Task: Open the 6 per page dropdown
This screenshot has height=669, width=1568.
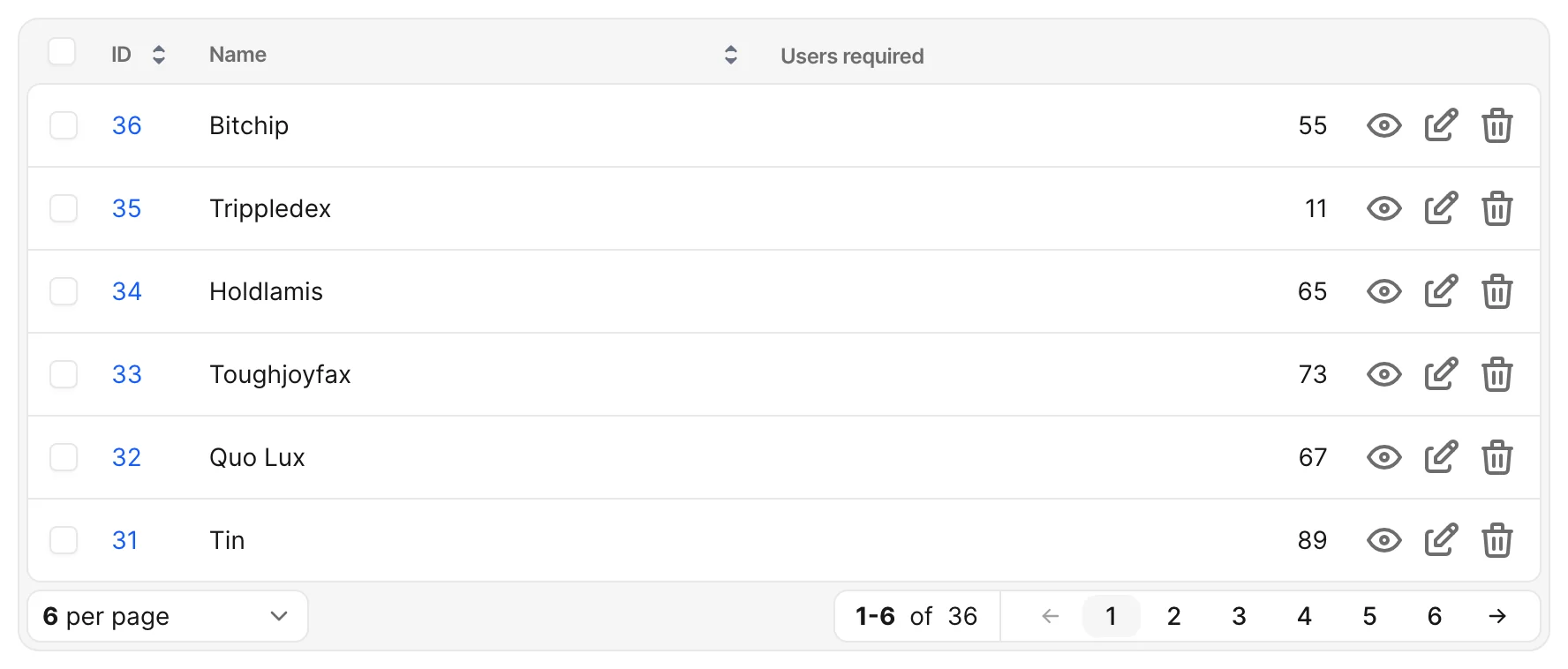Action: click(x=168, y=616)
